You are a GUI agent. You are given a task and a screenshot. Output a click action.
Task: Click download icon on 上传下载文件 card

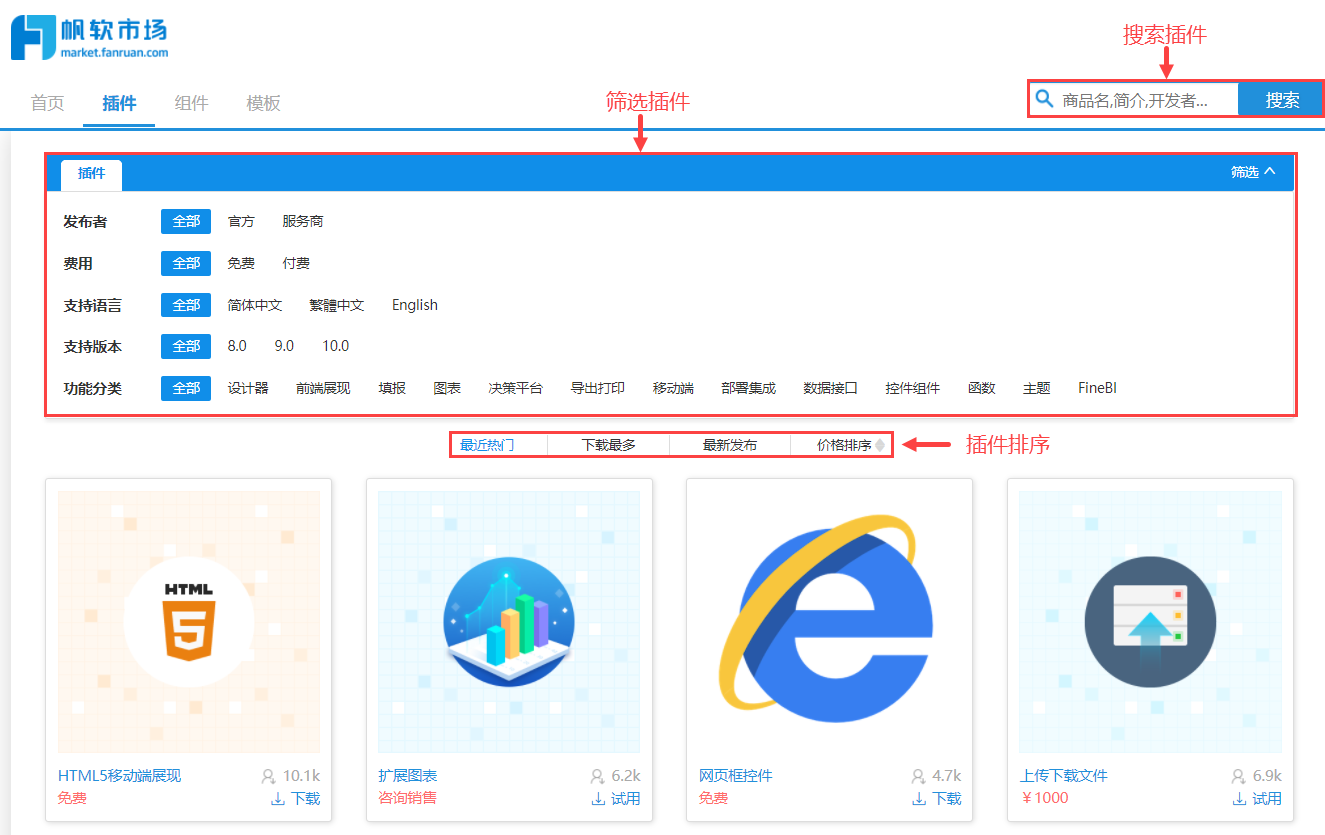coord(1239,799)
